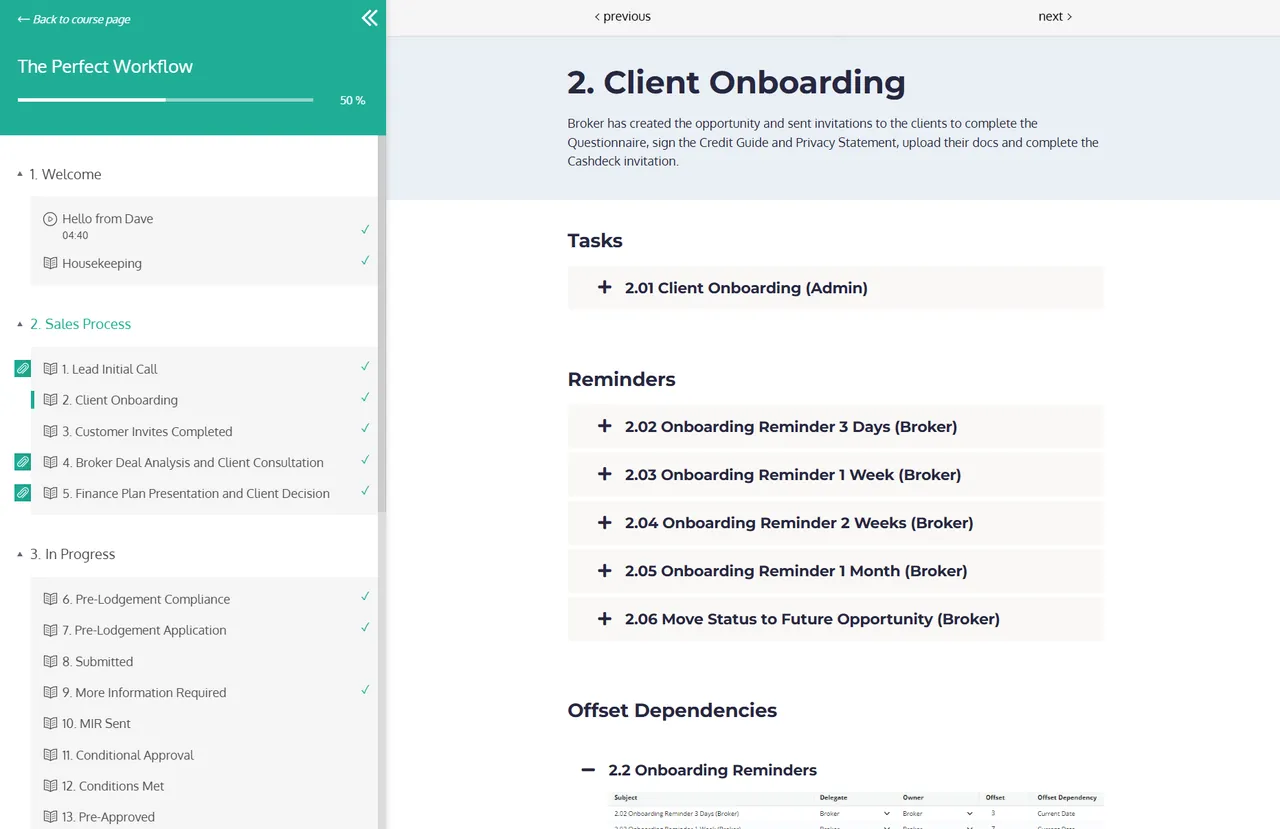The image size is (1280, 829).
Task: Click the book icon beside Conditional Approval
Action: 50,755
